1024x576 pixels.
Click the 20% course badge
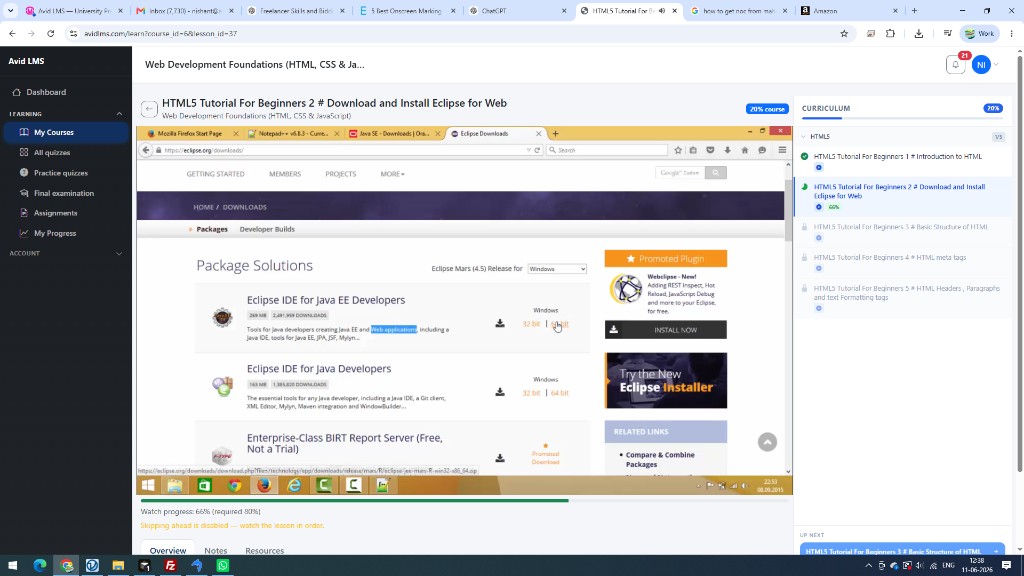[x=767, y=109]
